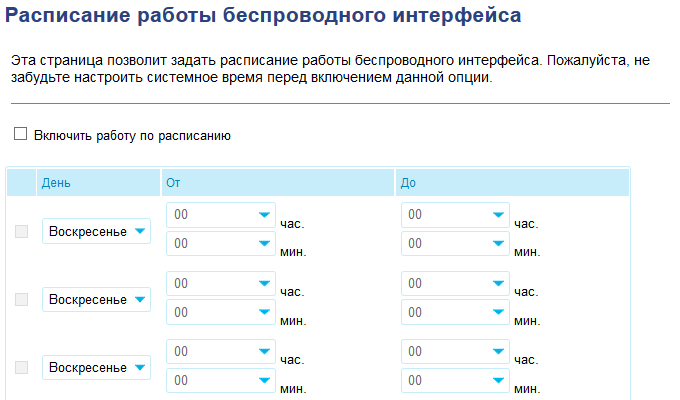Open the third row day dropdown
This screenshot has height=400, width=680.
97,367
